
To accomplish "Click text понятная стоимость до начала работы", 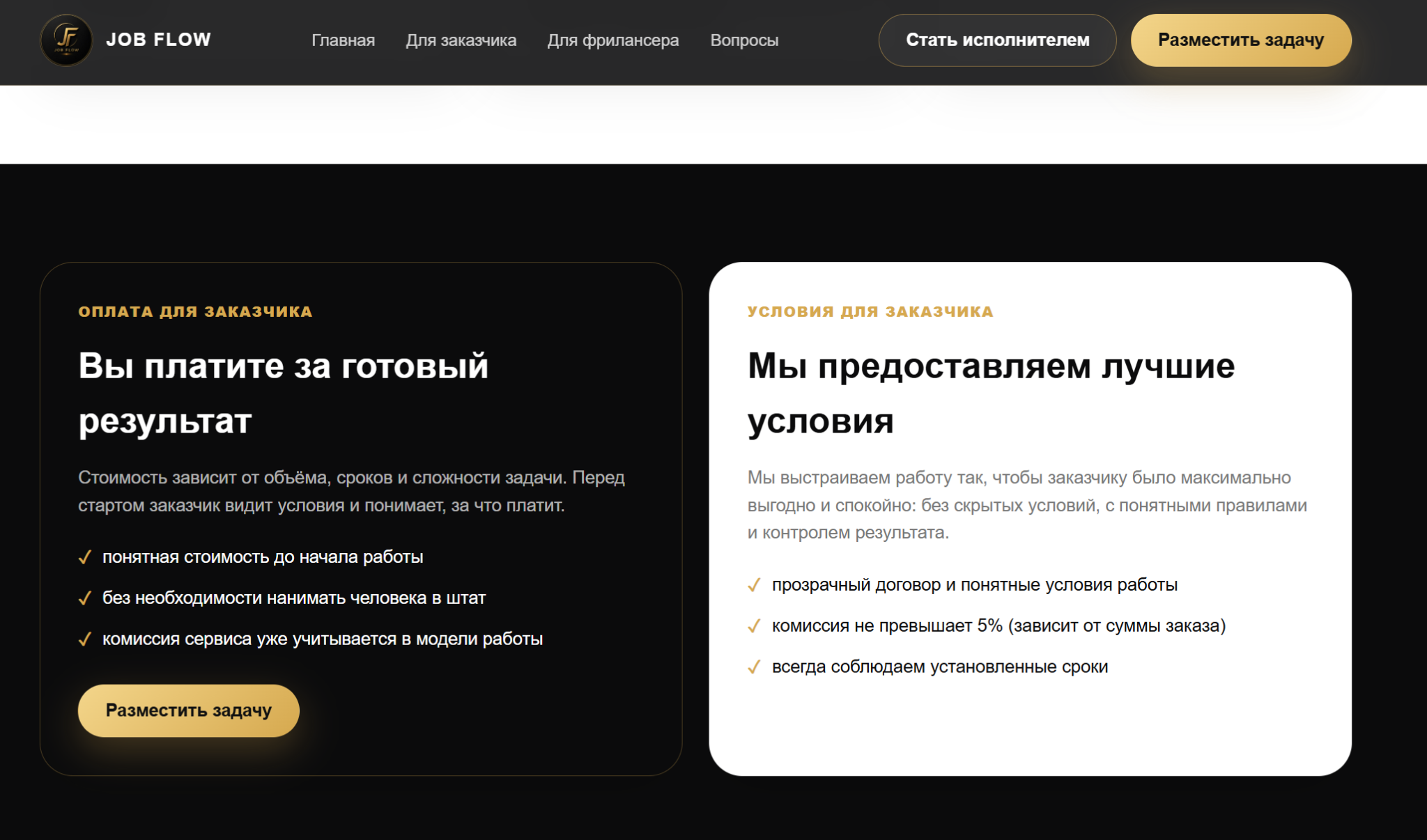I will pyautogui.click(x=263, y=557).
